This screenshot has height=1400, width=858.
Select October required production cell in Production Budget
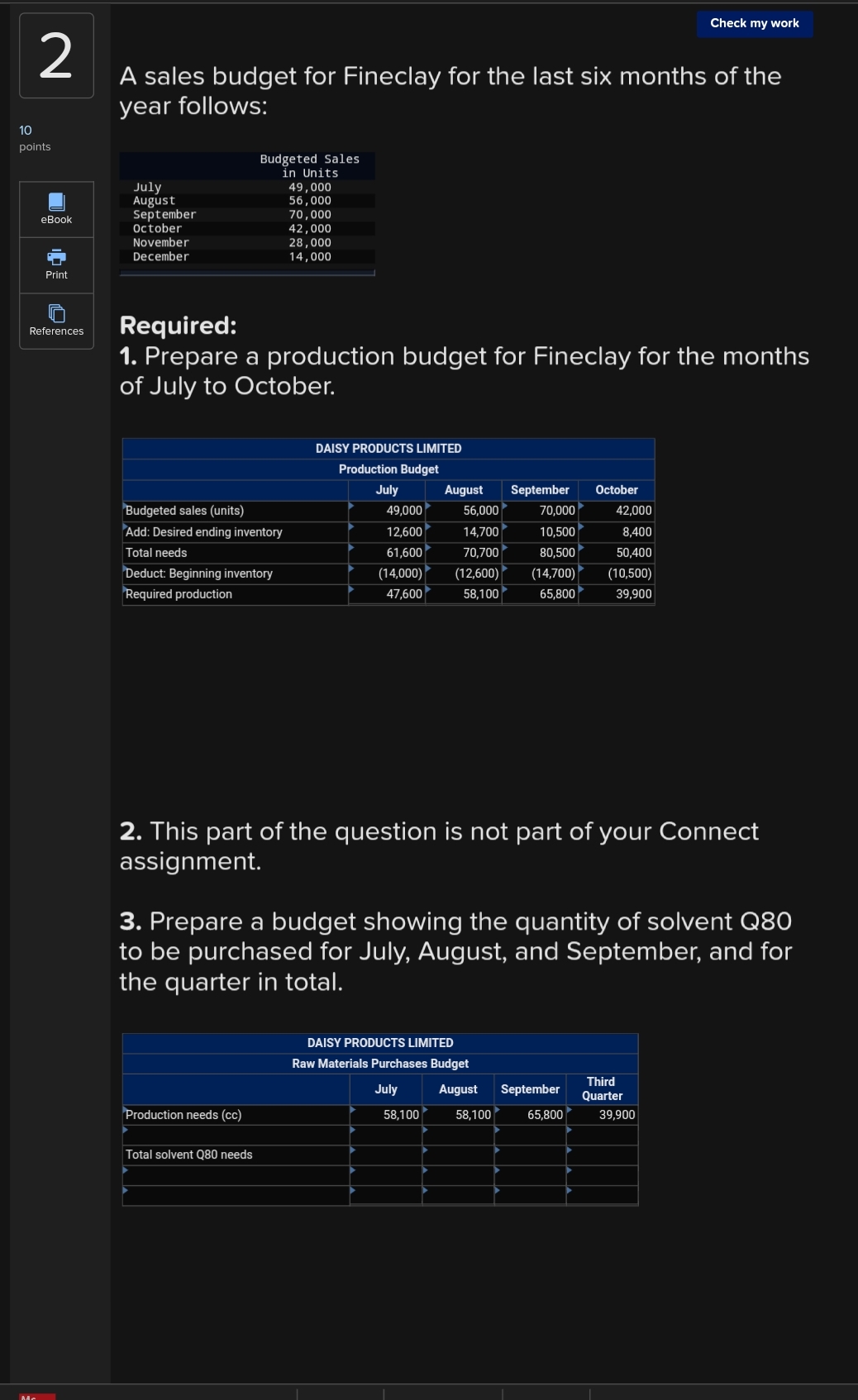(x=617, y=594)
